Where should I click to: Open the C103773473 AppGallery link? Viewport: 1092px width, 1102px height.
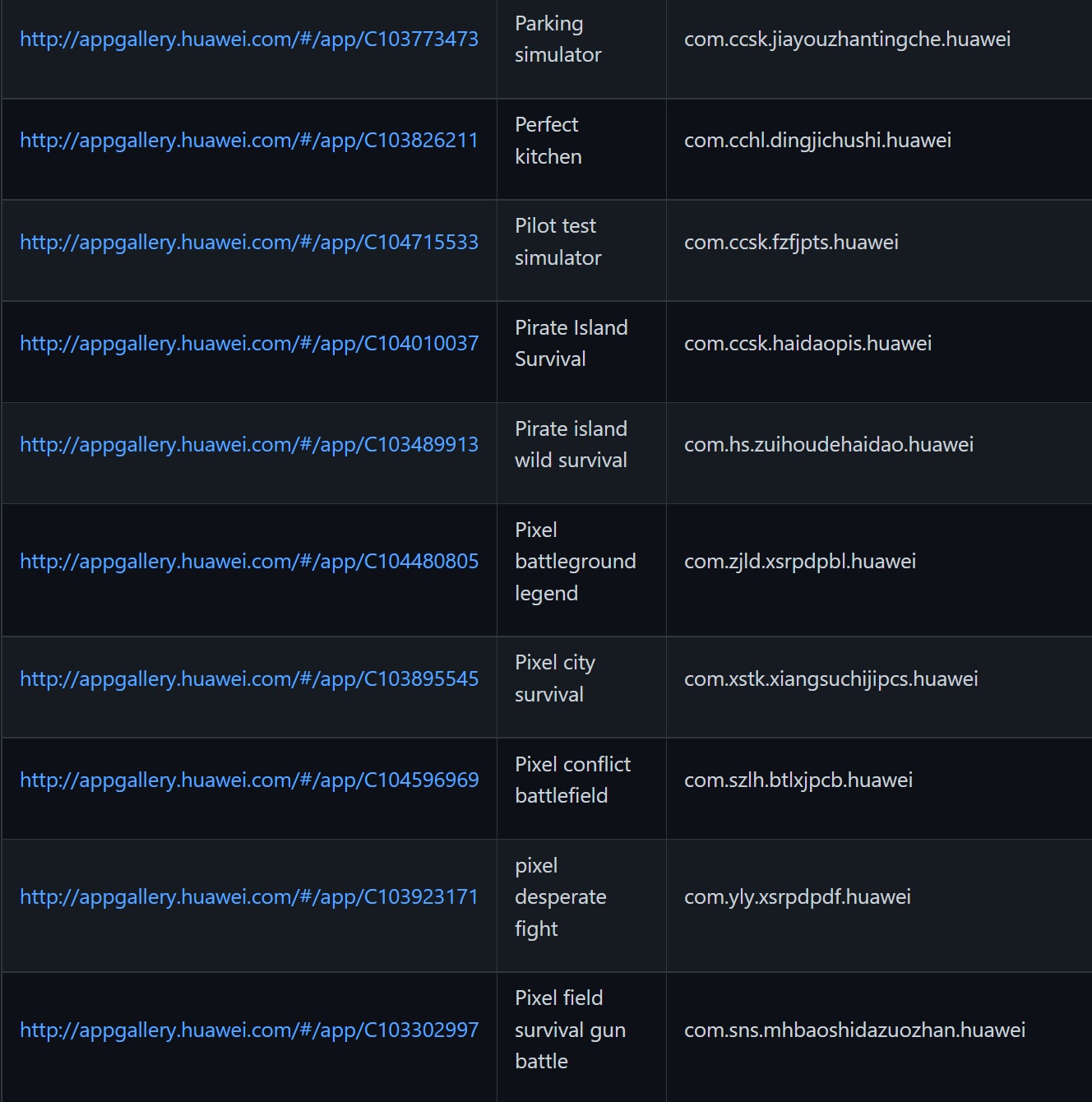tap(248, 39)
